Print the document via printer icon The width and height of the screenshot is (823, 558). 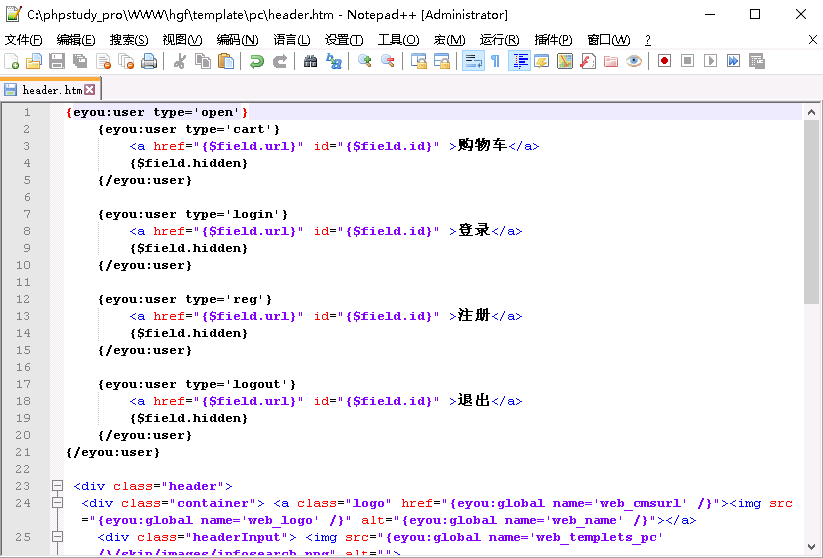coord(149,61)
